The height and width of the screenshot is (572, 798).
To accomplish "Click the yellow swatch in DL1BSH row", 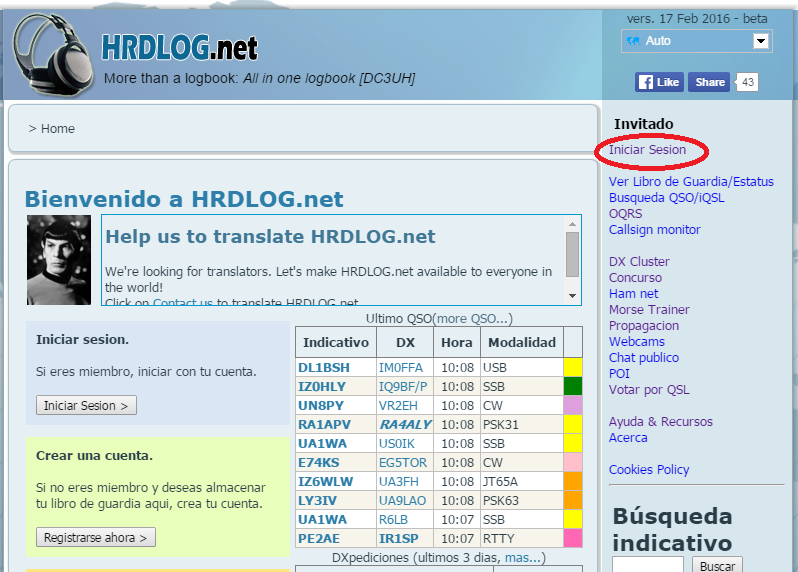I will tap(573, 367).
